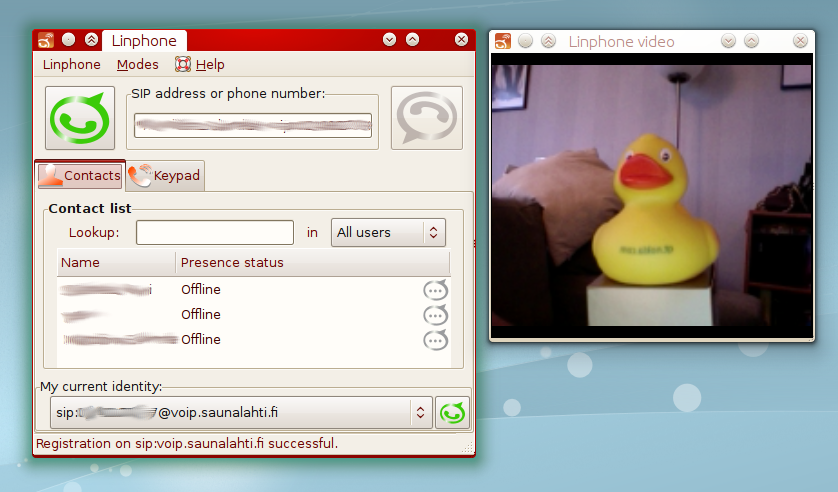Click the registration successful status bar message
Screen dimensions: 838x492
[x=187, y=443]
